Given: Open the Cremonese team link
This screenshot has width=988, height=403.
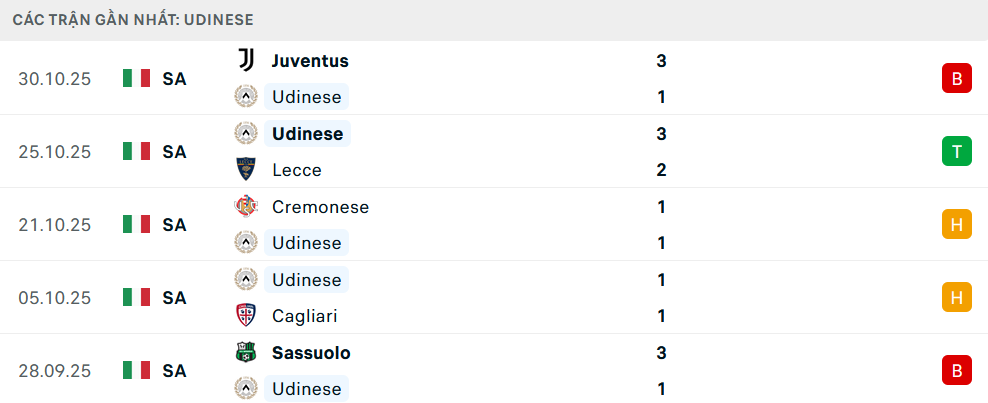Looking at the screenshot, I should (x=320, y=207).
